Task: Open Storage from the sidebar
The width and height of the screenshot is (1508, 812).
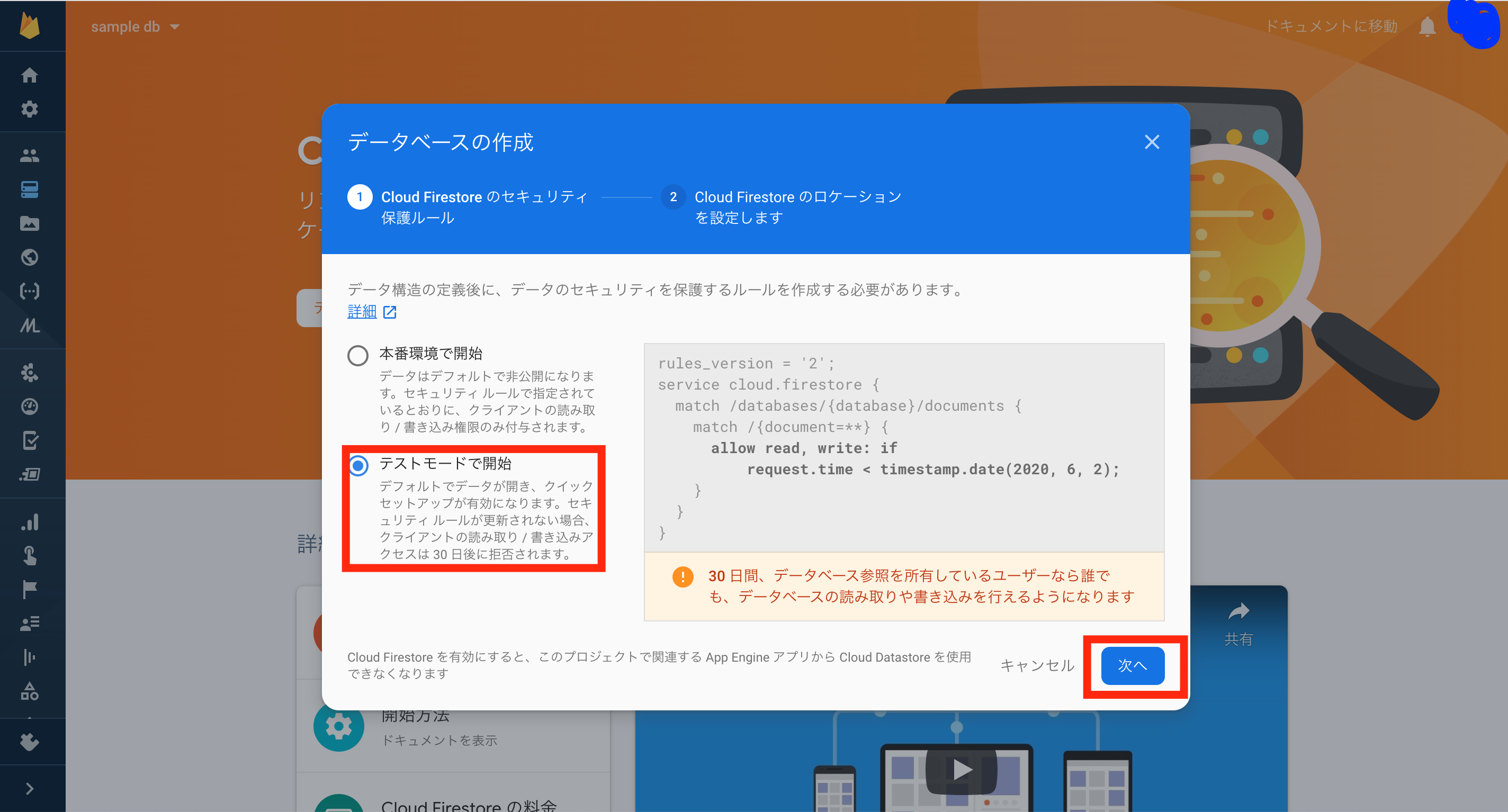Action: [x=29, y=223]
